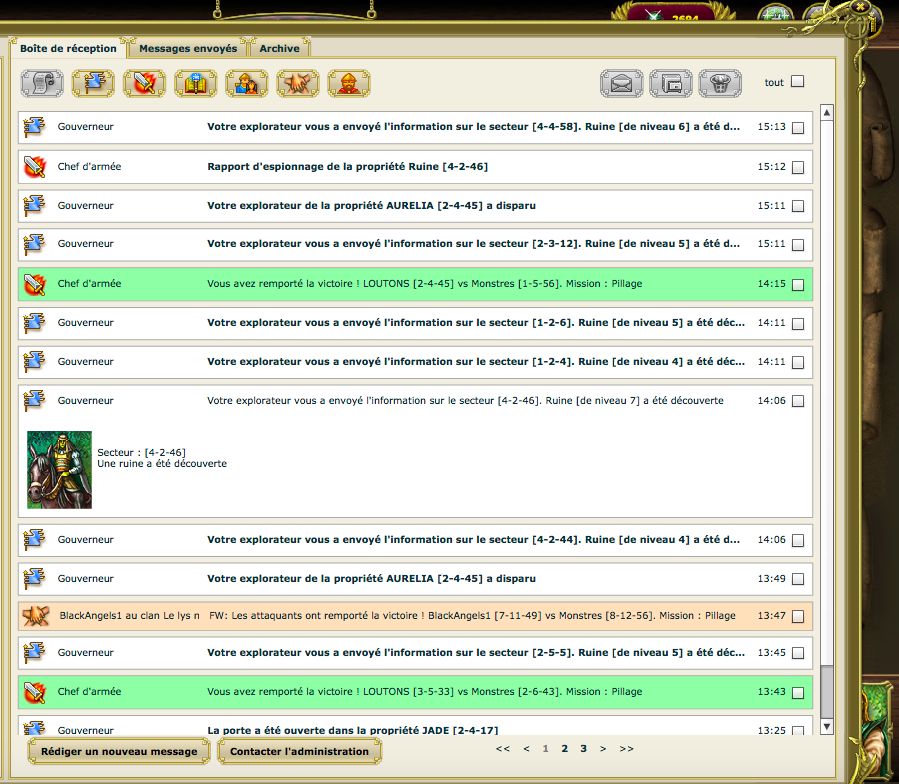Go to page 3 of messages
The height and width of the screenshot is (784, 899).
point(583,748)
